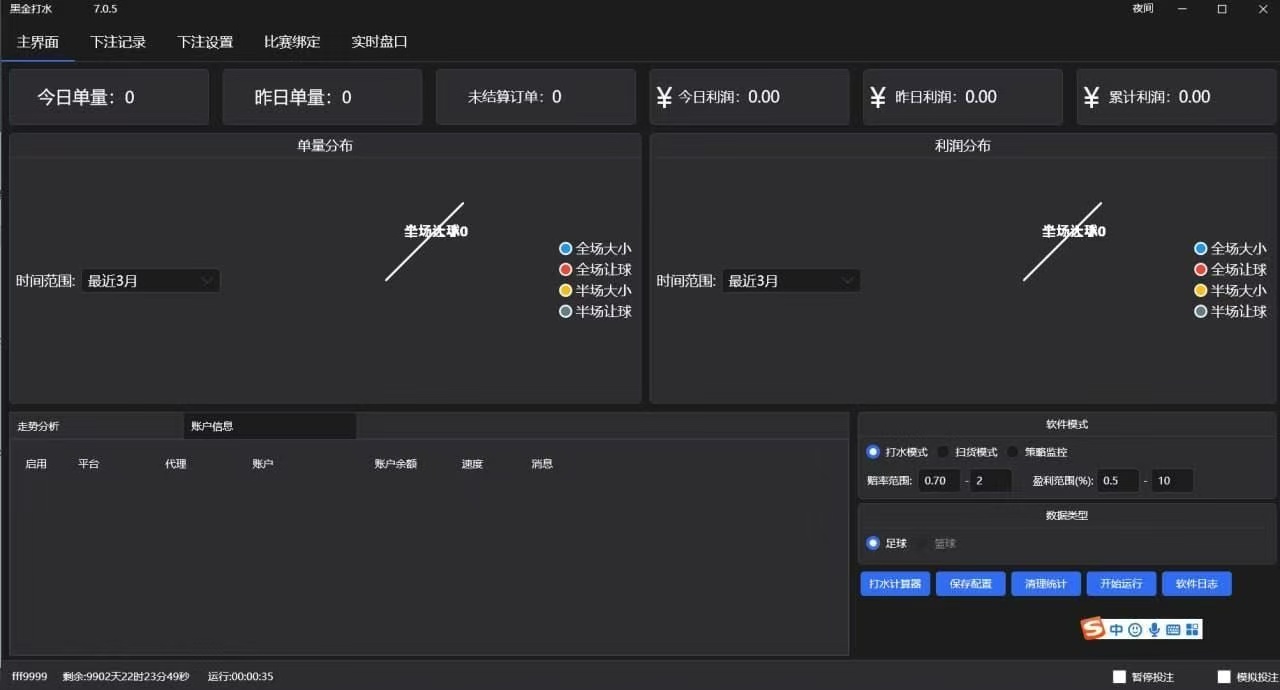Screen dimensions: 1280x690
Task: Switch to the 下注设置 tab
Action: [205, 42]
